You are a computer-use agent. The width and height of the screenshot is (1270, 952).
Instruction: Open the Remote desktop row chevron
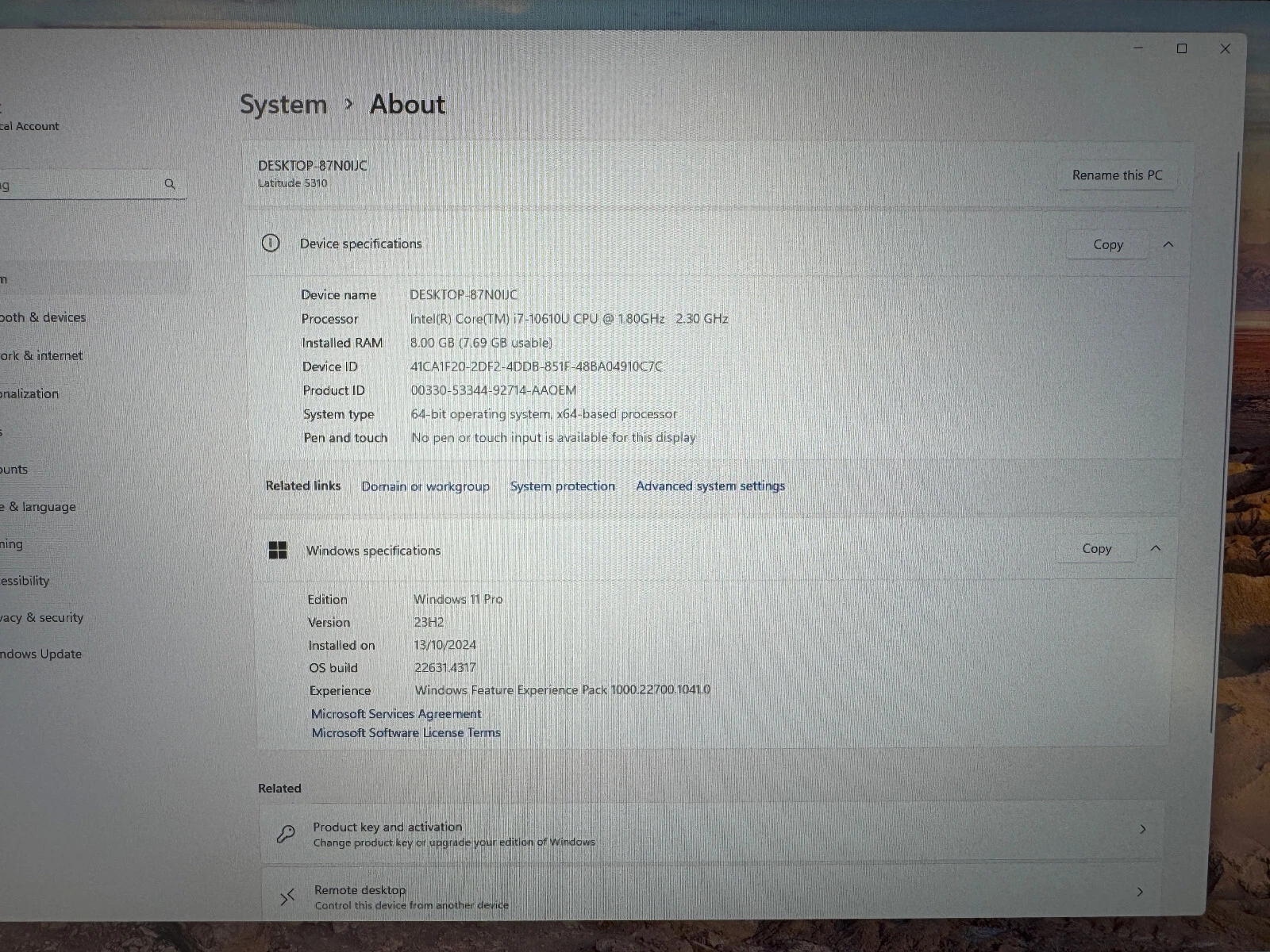tap(1141, 892)
